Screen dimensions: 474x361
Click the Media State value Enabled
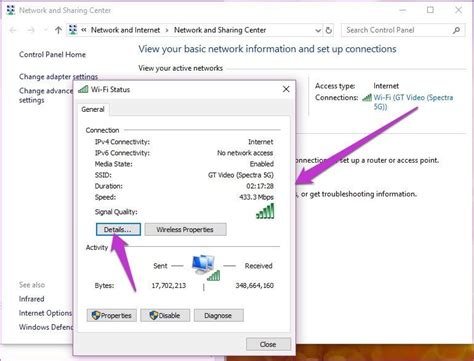262,164
